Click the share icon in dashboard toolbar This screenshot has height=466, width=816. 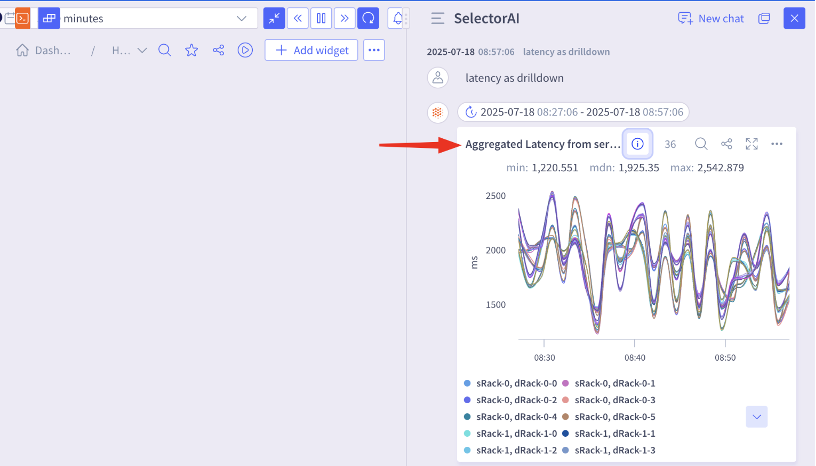[218, 50]
